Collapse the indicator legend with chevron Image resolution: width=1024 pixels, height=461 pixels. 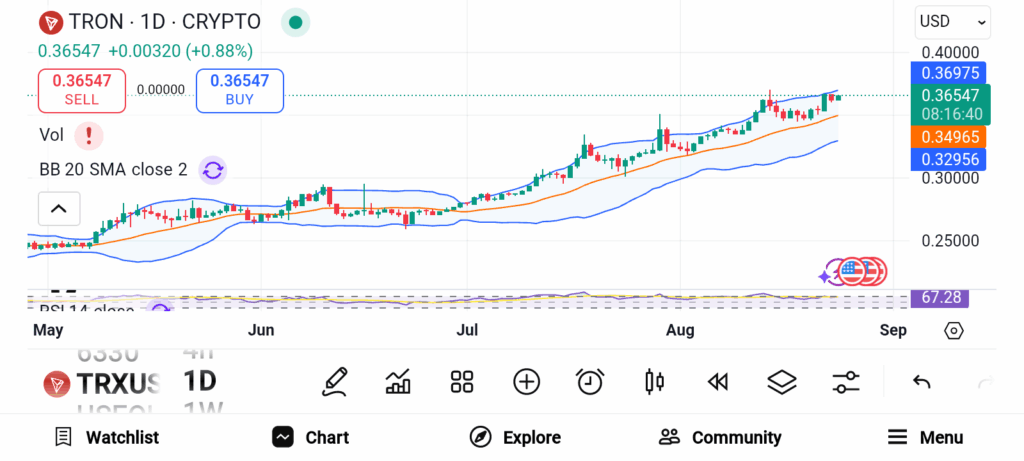(x=58, y=209)
